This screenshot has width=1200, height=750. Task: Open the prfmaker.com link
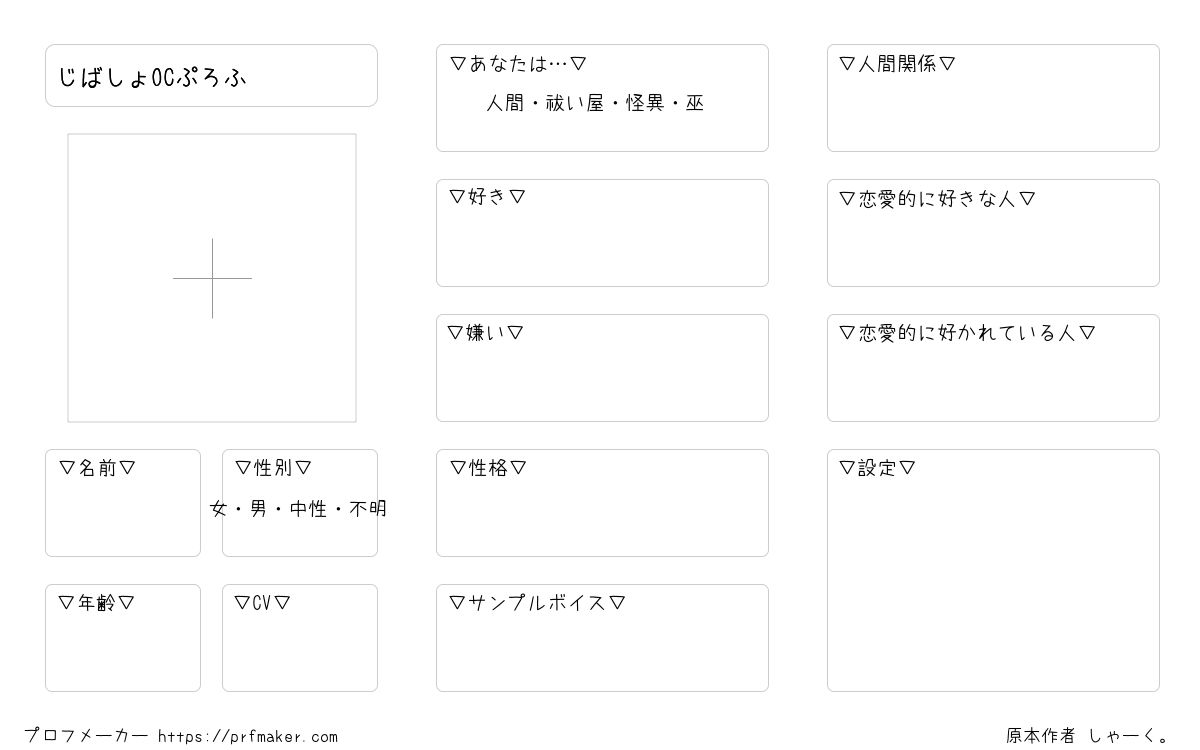coord(248,737)
